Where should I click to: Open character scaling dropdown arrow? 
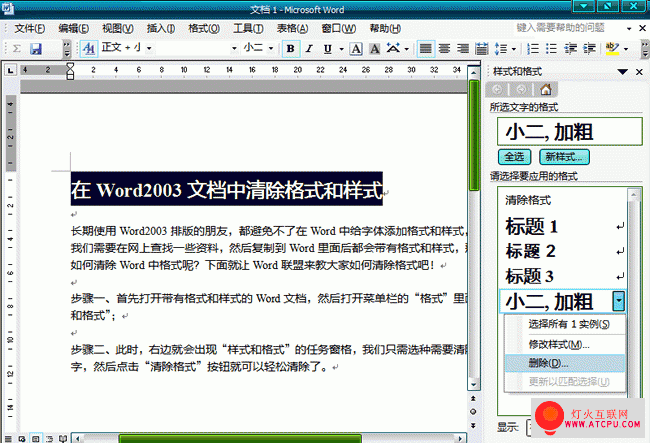coord(406,49)
